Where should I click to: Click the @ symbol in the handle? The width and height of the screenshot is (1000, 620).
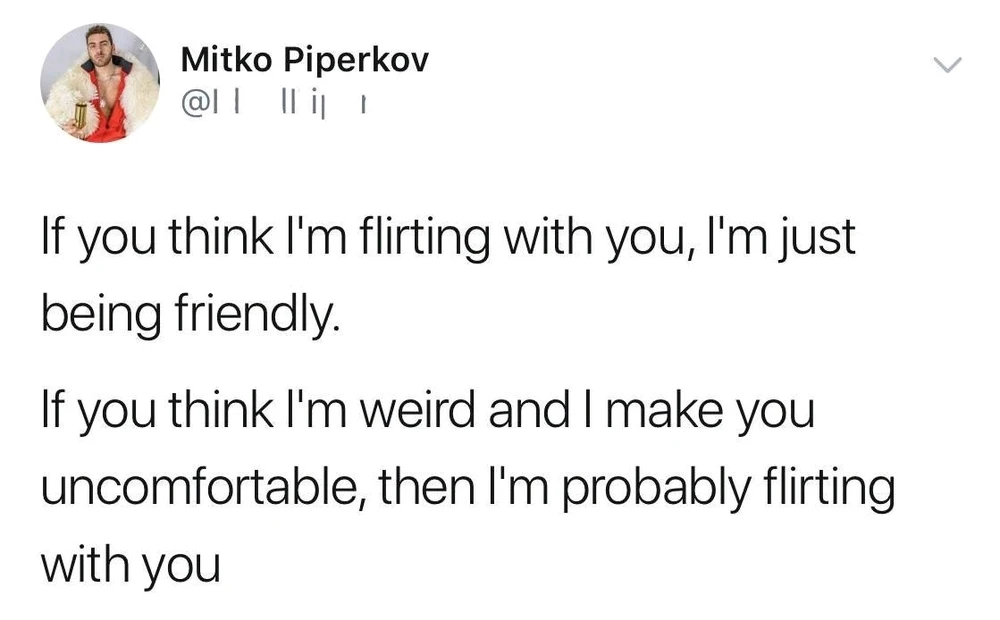pyautogui.click(x=192, y=102)
